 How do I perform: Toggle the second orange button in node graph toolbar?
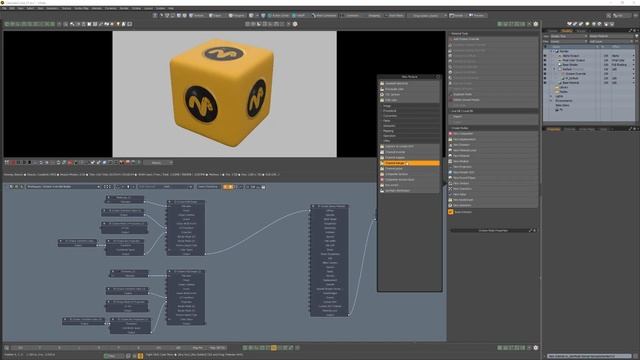coord(231,187)
